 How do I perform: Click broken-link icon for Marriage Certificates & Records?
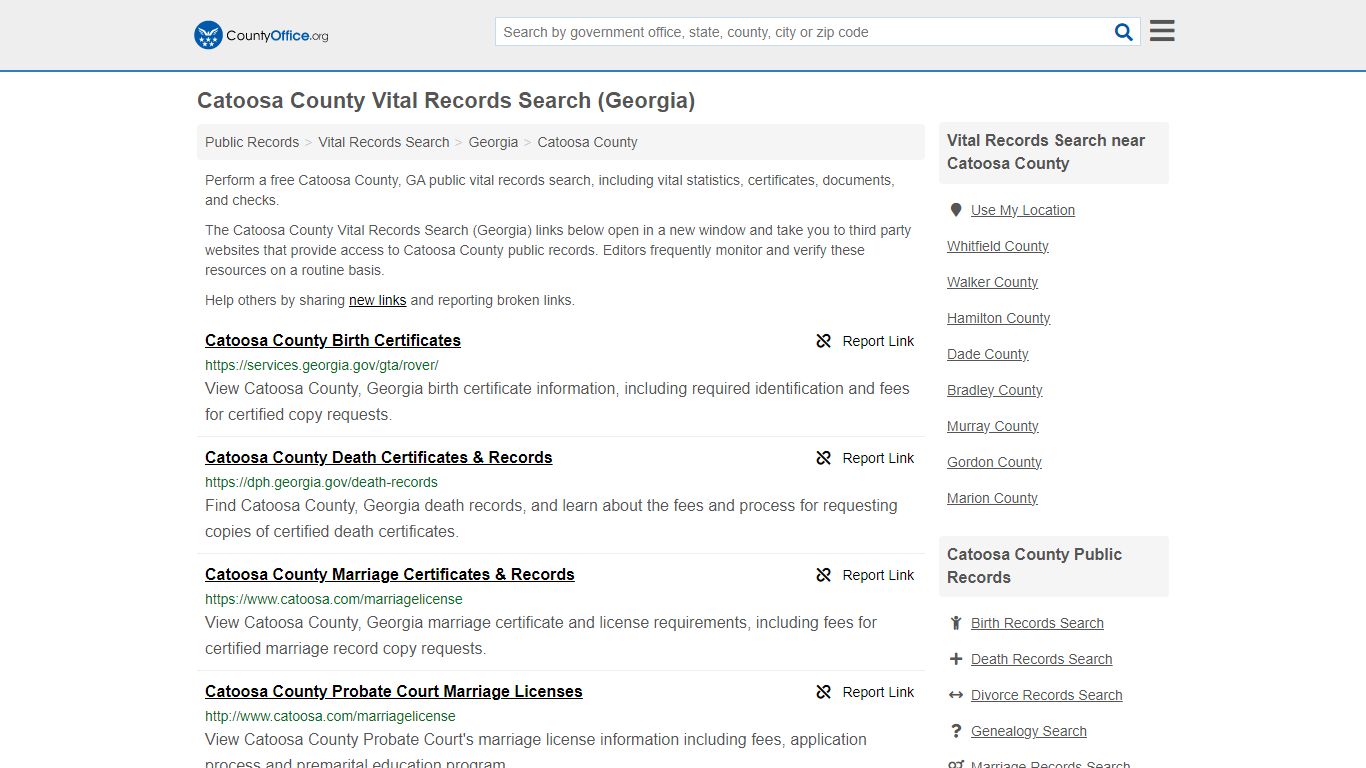[x=824, y=575]
